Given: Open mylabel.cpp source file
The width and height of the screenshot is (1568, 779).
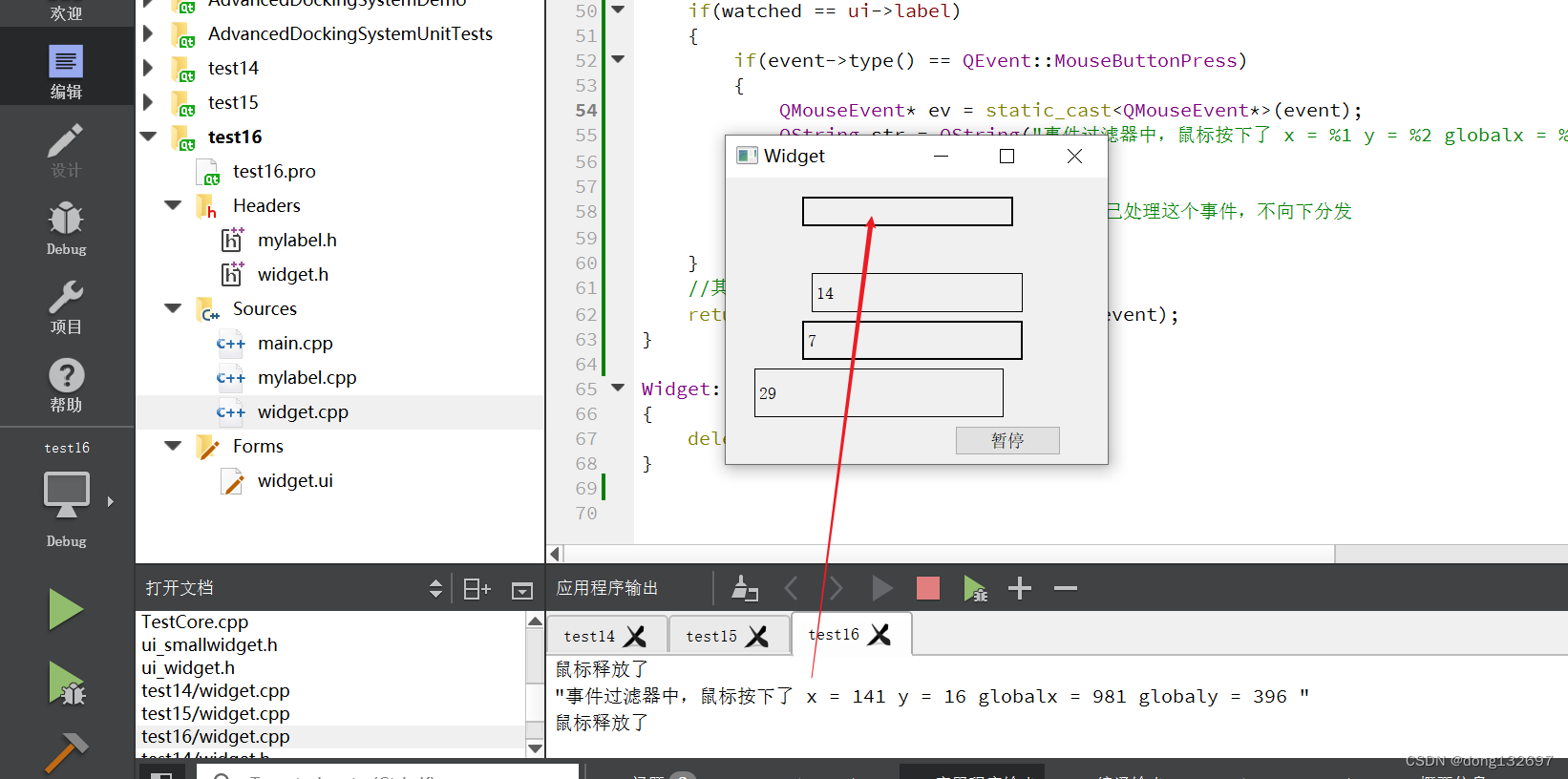Looking at the screenshot, I should (x=307, y=377).
